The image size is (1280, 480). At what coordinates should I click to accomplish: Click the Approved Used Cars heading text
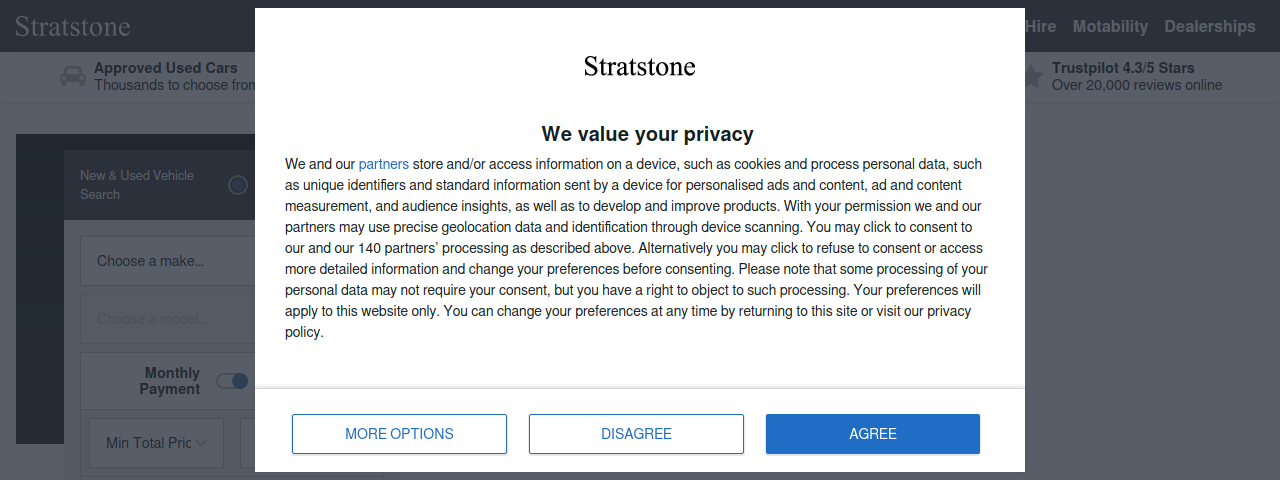[166, 68]
